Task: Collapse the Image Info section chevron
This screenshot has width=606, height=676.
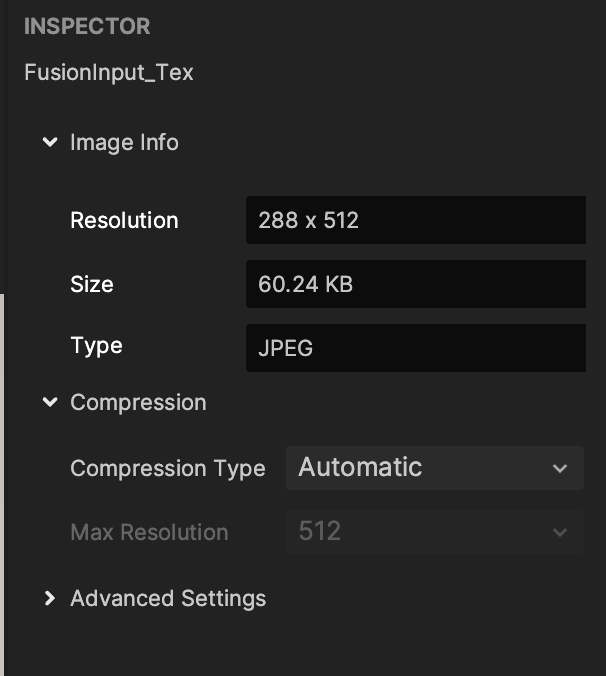Action: (x=50, y=142)
